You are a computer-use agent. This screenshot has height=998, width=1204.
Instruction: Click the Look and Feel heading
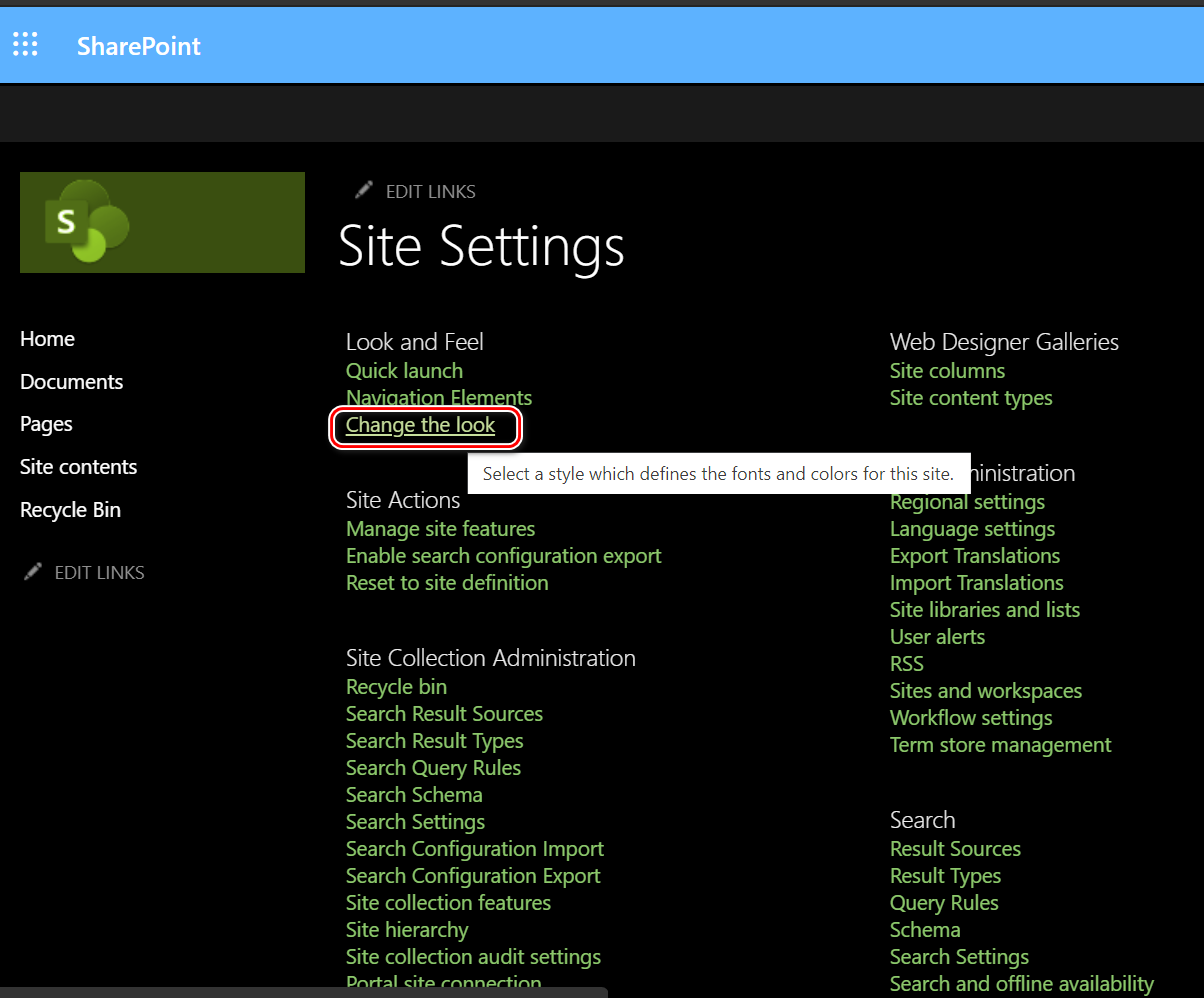pyautogui.click(x=414, y=342)
